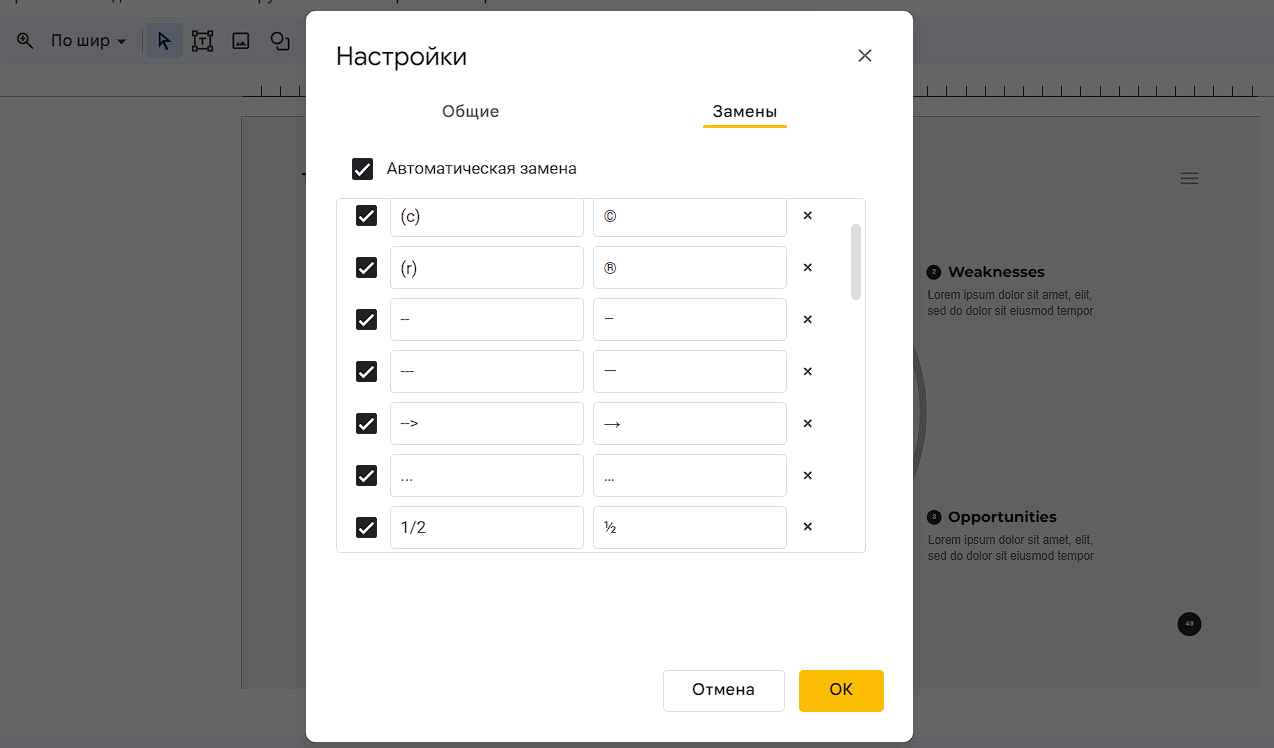The height and width of the screenshot is (748, 1274).
Task: Remove the 1/2 replacement entry
Action: 808,527
